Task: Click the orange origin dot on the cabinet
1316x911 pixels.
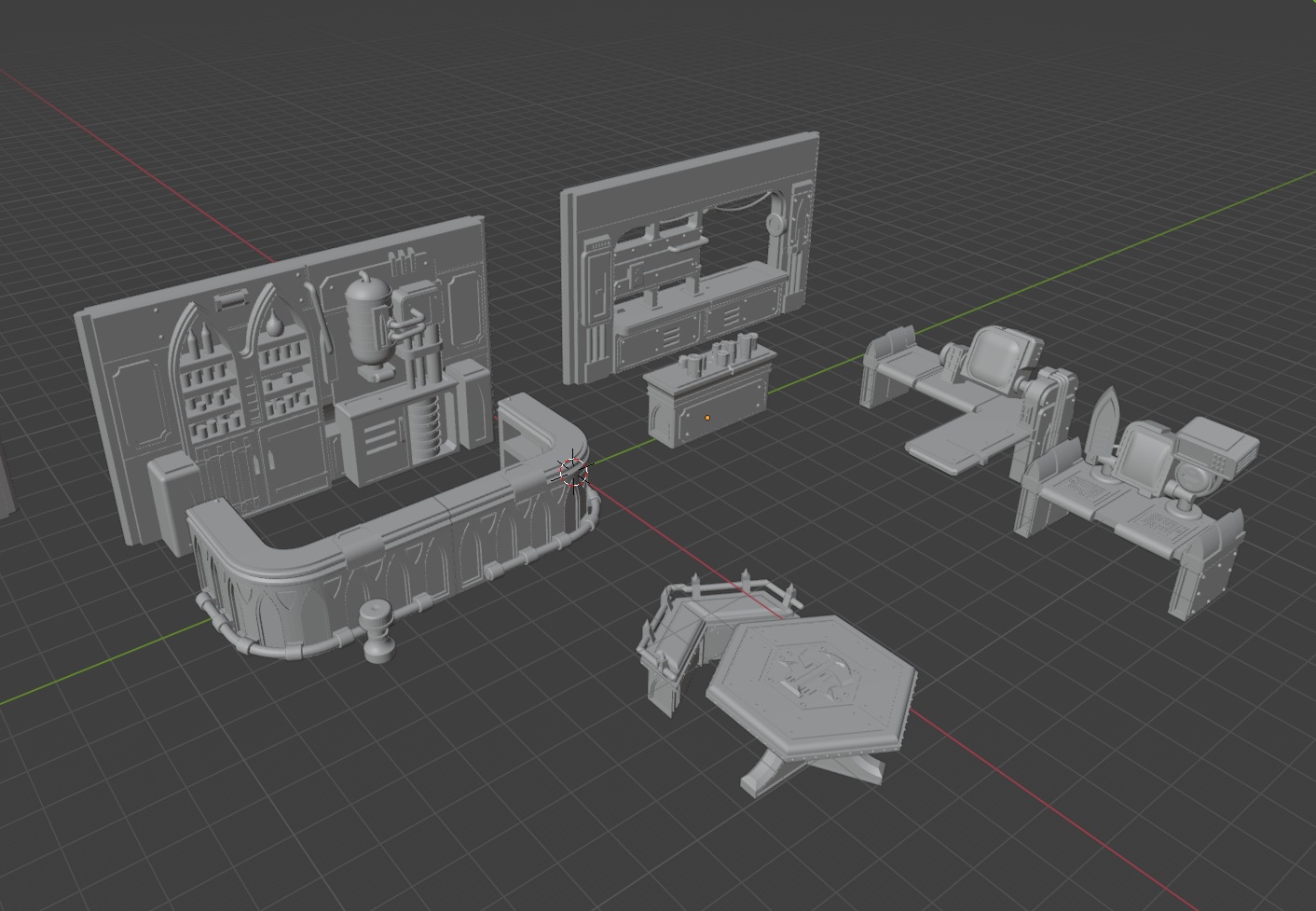Action: coord(707,418)
